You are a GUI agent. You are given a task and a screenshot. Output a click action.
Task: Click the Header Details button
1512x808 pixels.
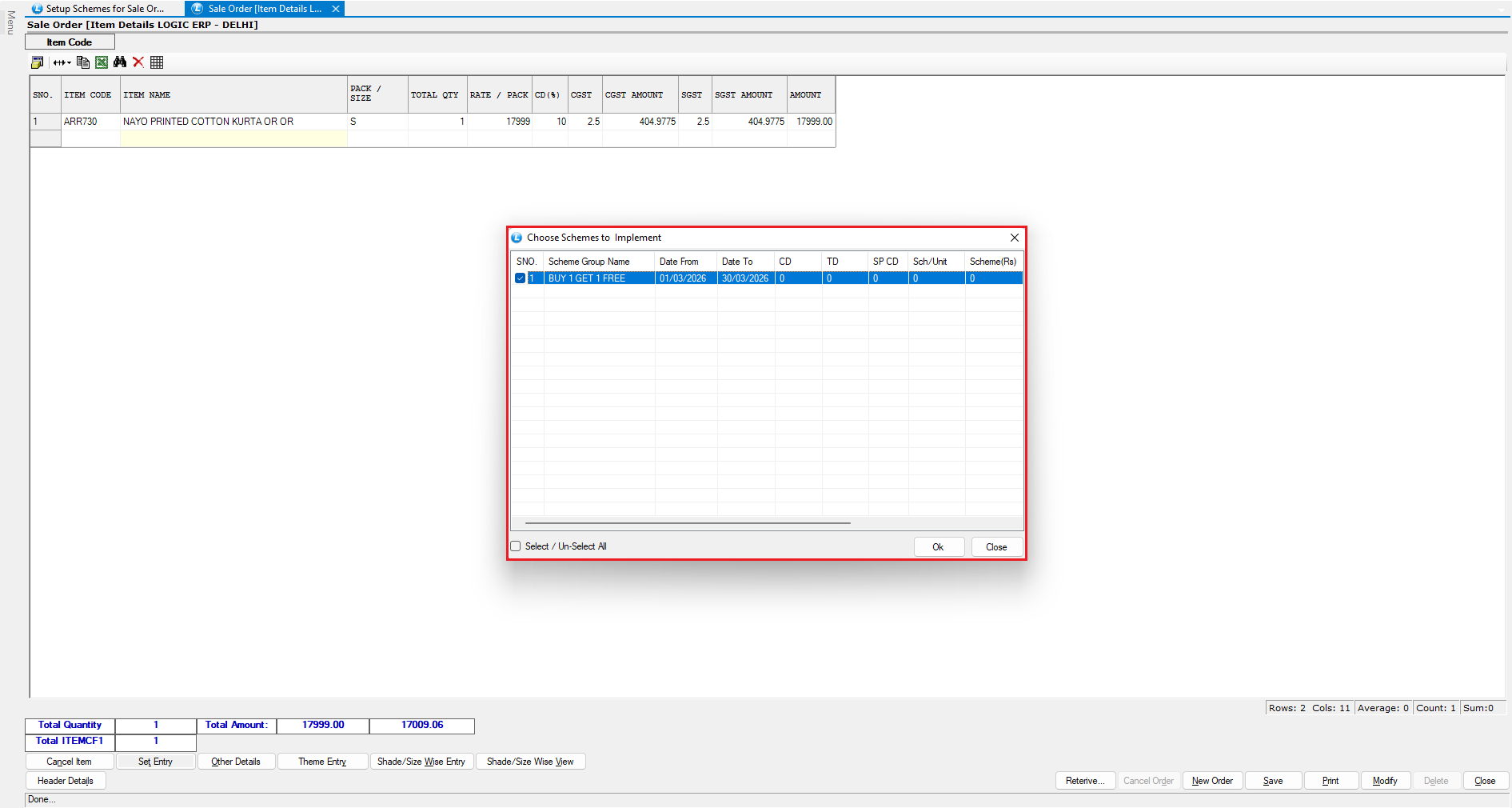(x=66, y=781)
